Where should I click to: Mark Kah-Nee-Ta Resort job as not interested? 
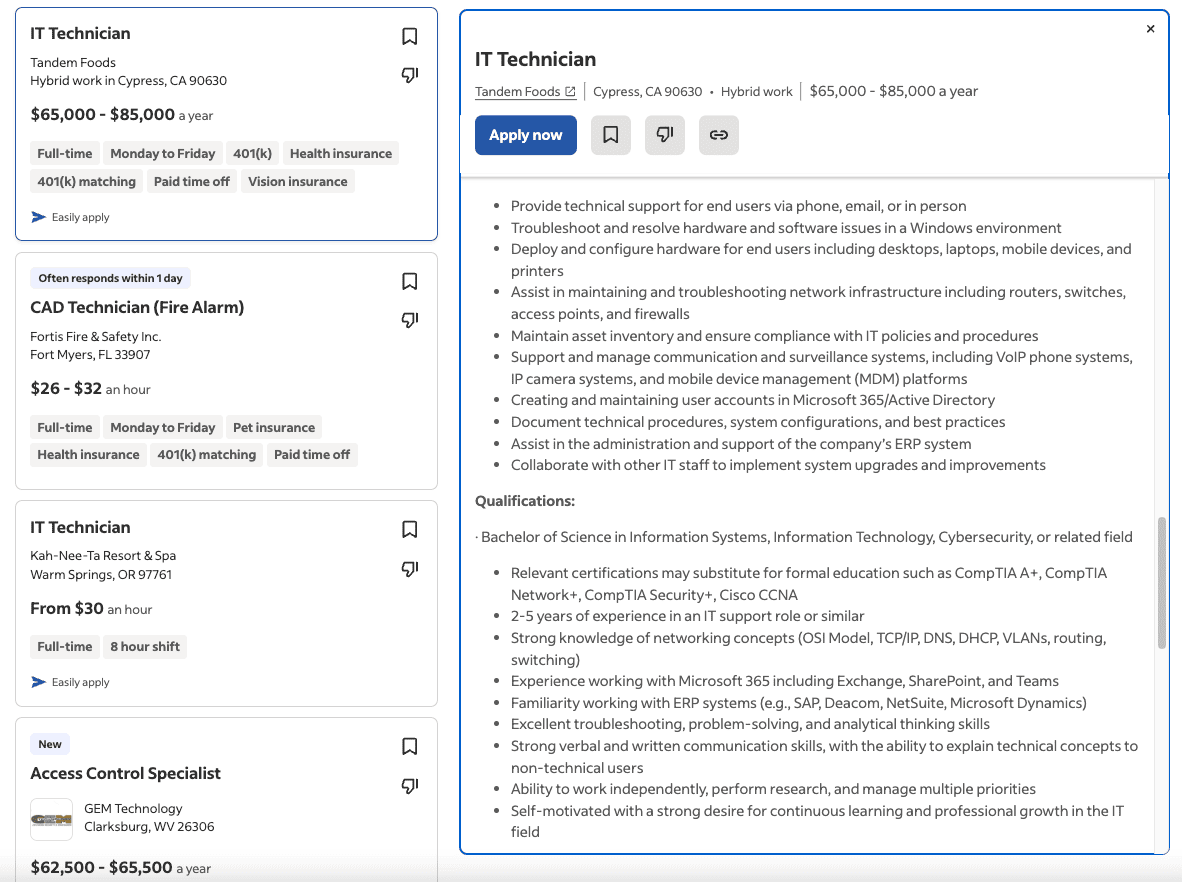409,568
